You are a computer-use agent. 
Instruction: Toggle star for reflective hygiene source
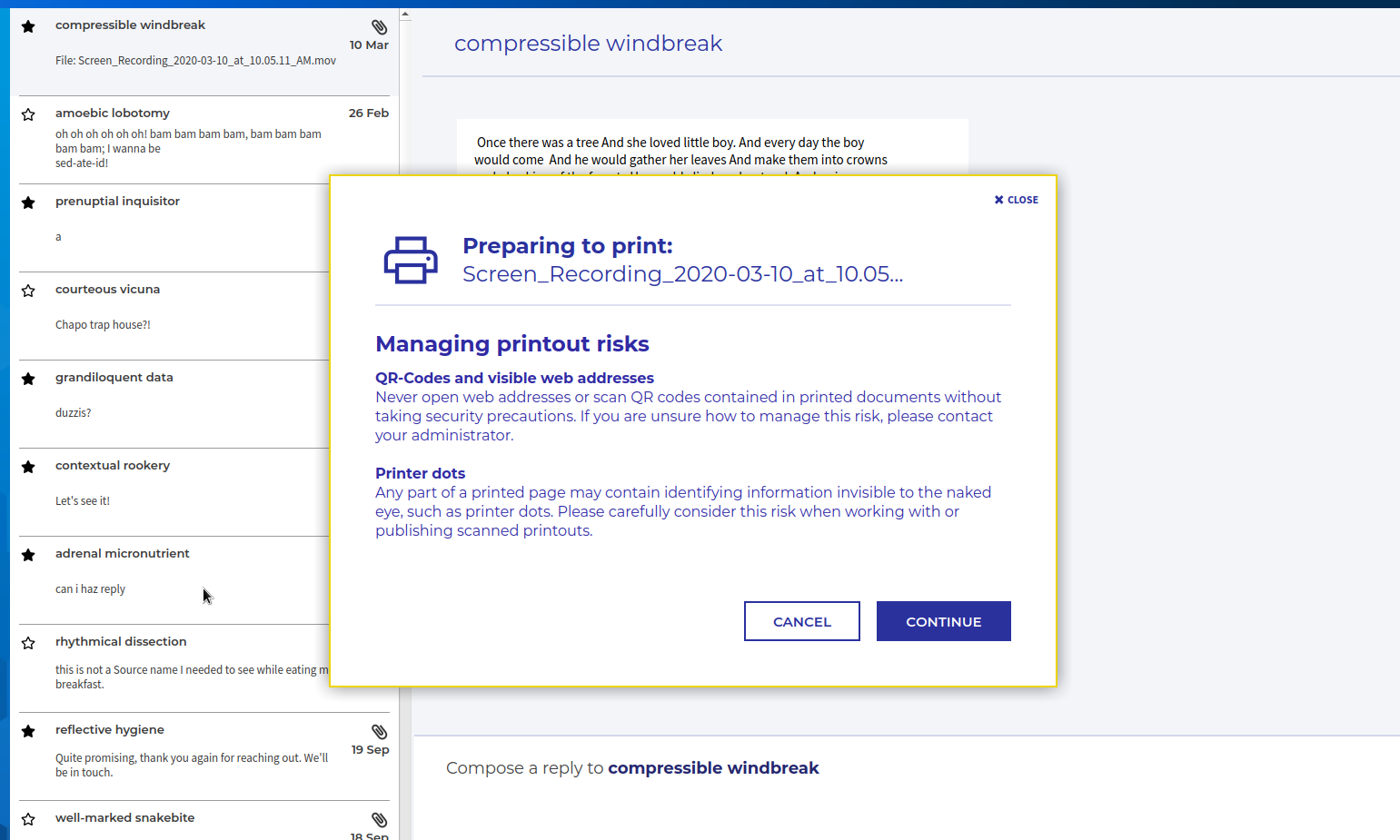[28, 731]
